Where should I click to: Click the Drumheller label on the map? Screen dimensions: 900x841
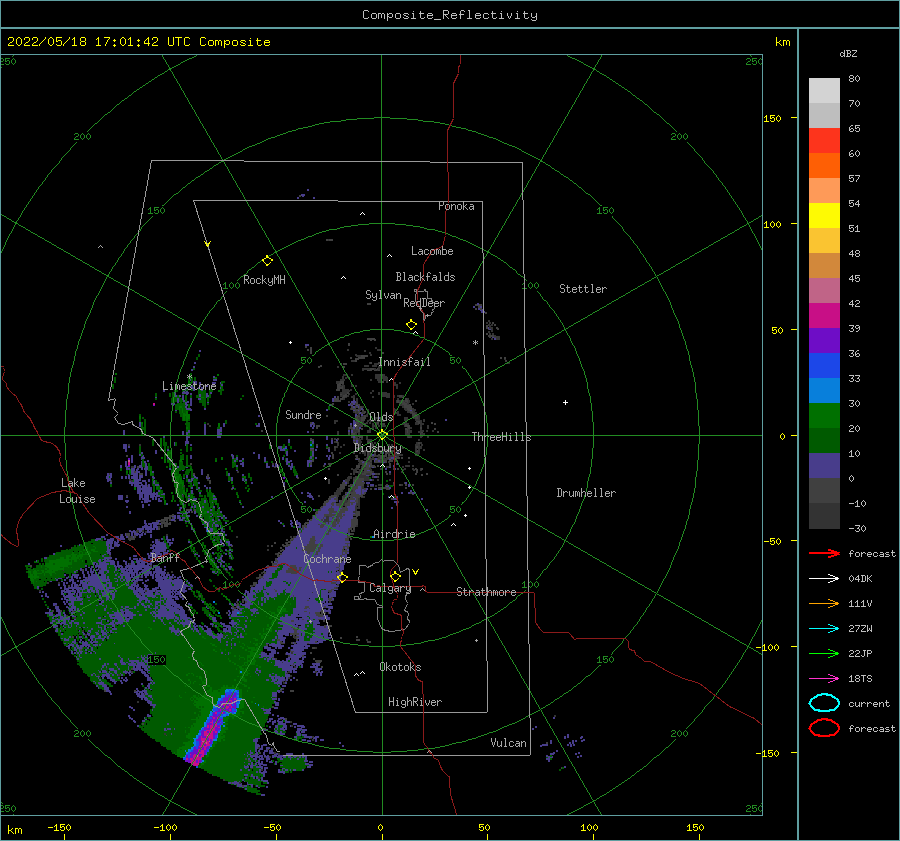point(586,493)
